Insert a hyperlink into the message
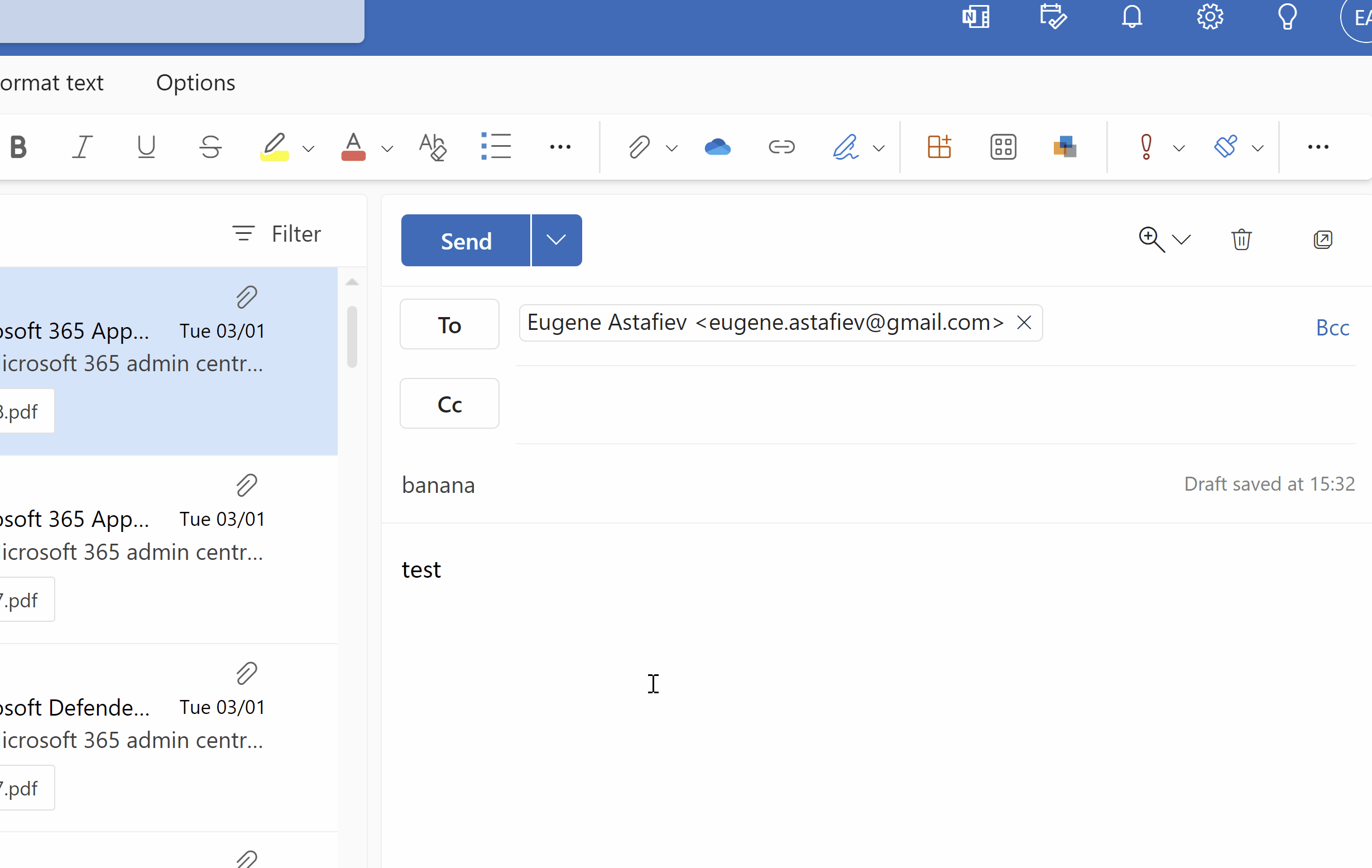This screenshot has height=868, width=1372. [x=781, y=146]
